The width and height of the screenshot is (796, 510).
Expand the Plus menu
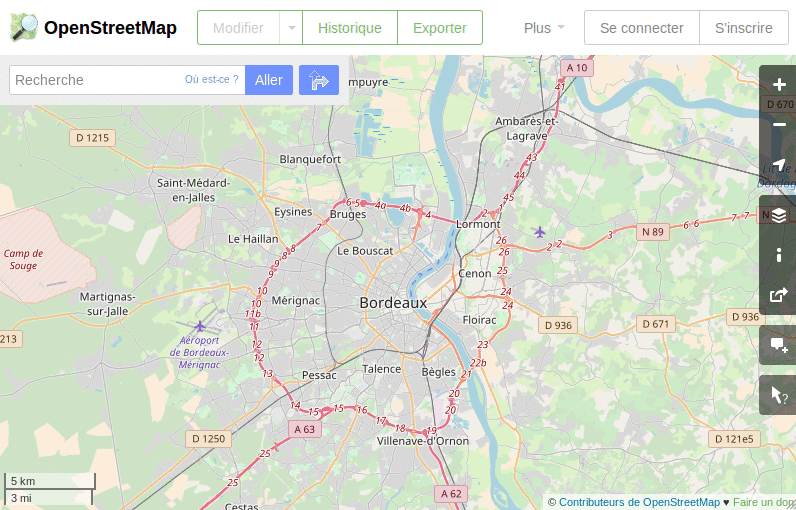coord(544,28)
